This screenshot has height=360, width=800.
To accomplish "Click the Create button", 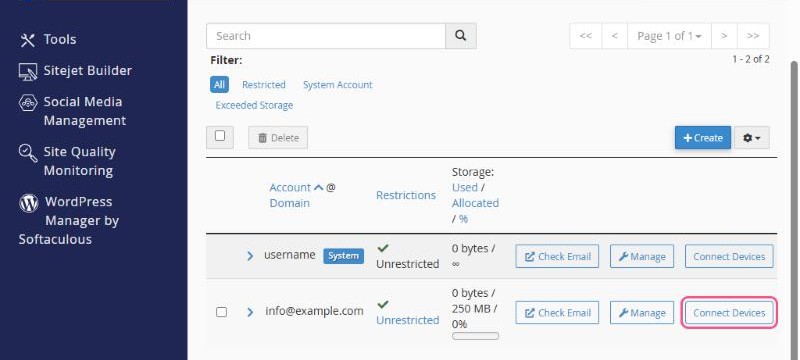I will tap(703, 138).
